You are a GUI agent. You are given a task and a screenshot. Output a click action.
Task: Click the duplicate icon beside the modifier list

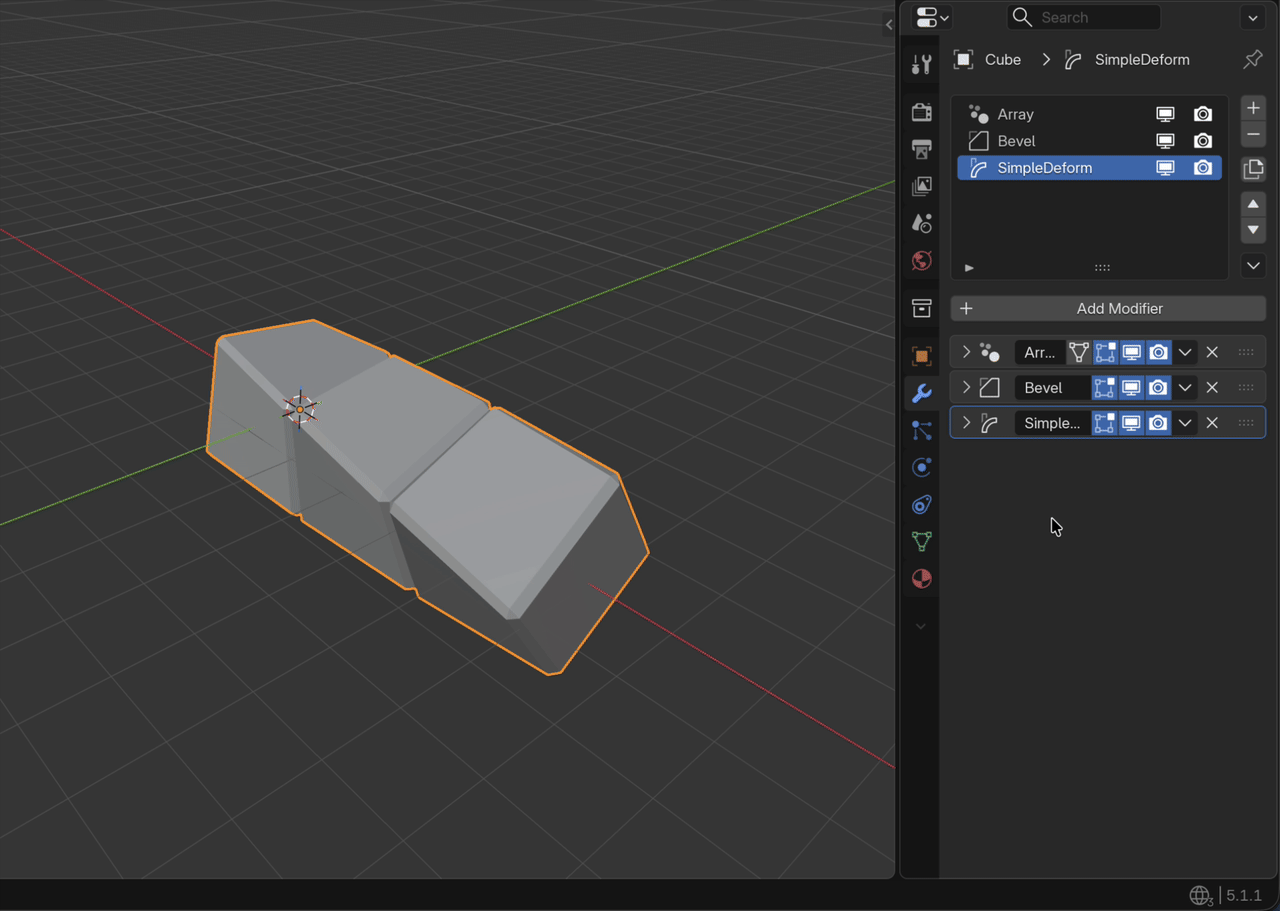point(1253,169)
